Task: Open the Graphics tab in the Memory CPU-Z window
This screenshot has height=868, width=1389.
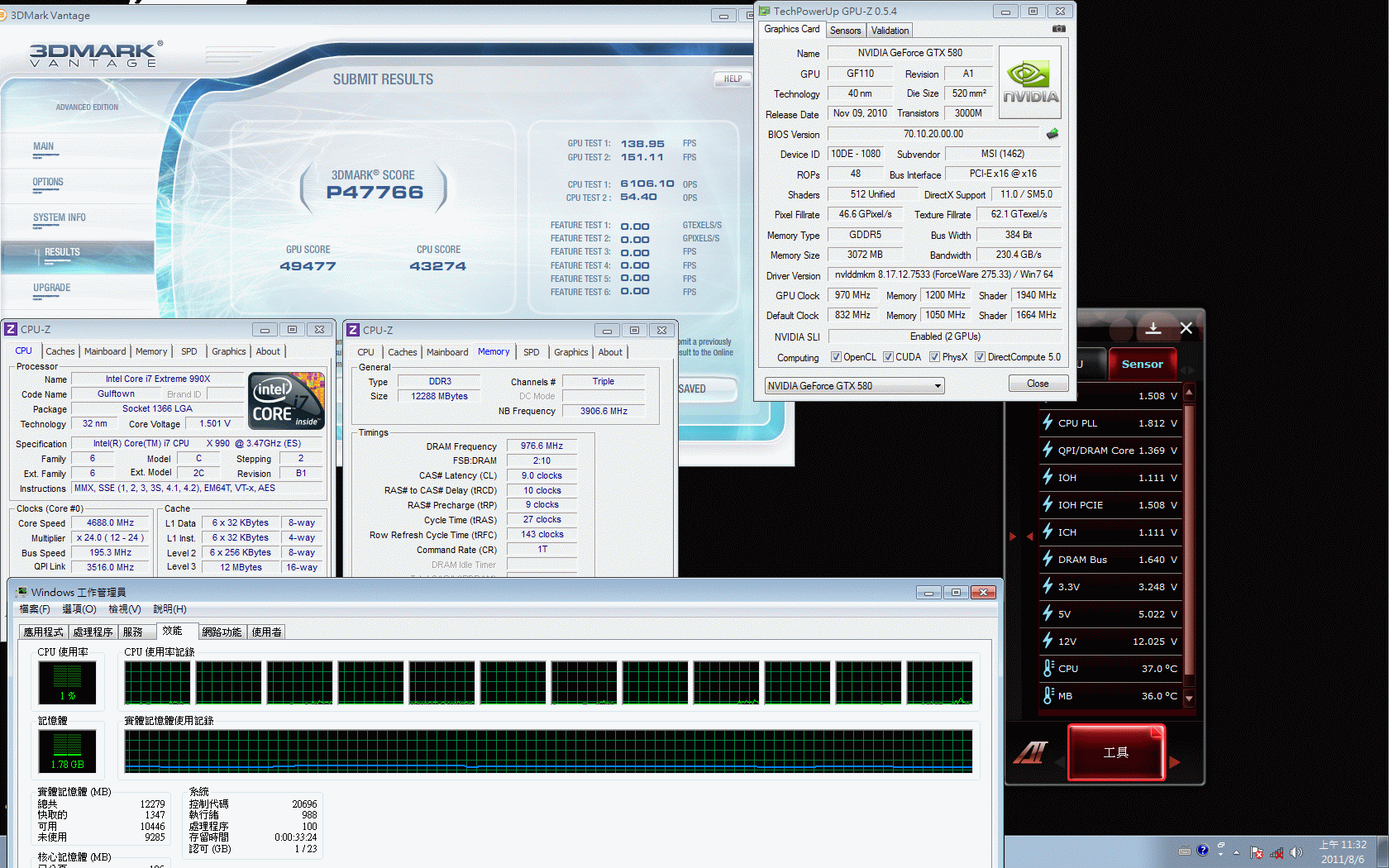Action: coord(571,352)
